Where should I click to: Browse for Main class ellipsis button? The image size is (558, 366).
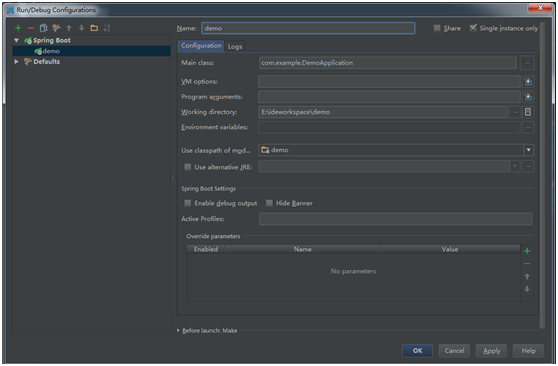(x=527, y=63)
